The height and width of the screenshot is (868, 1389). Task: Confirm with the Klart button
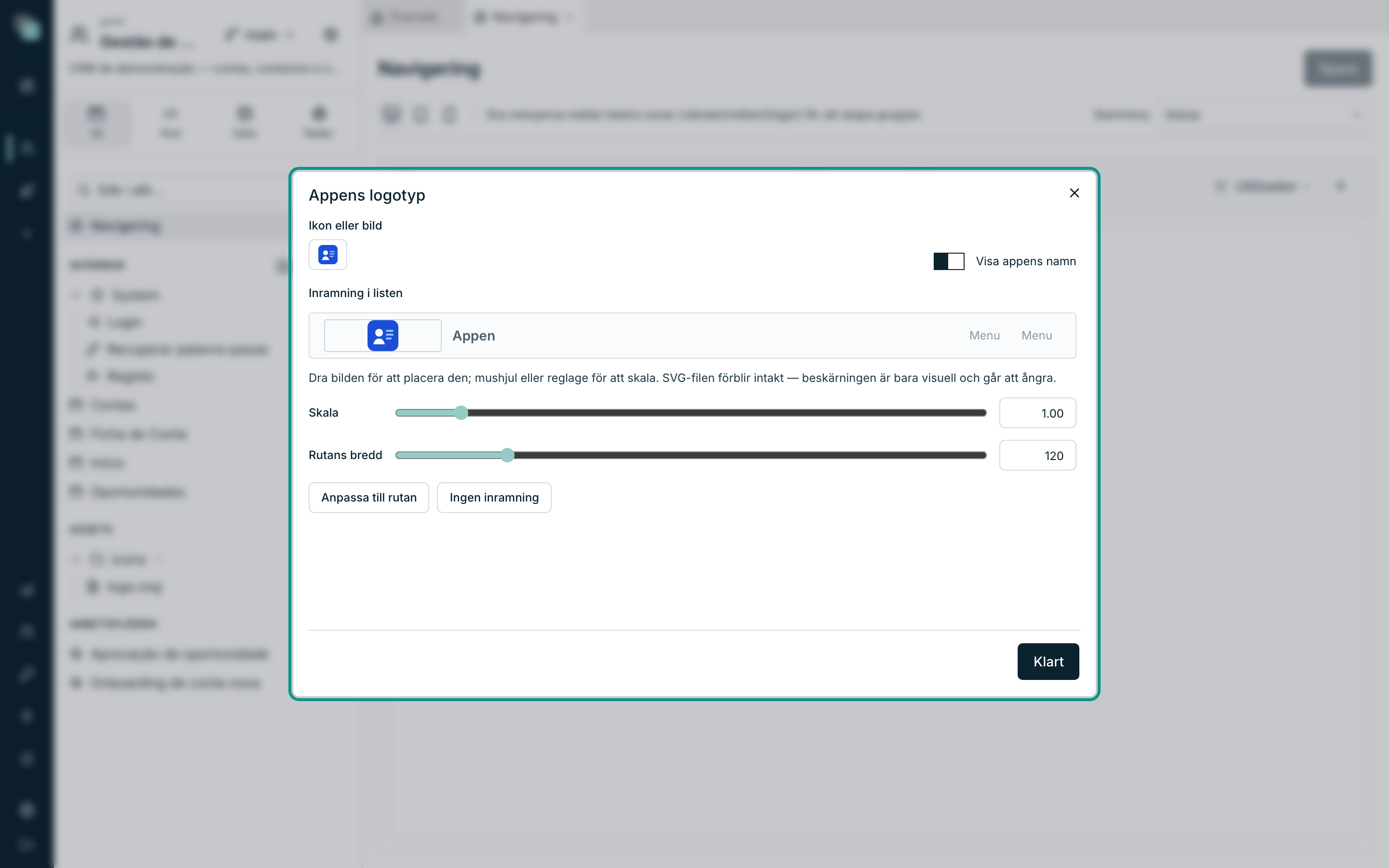(x=1048, y=661)
